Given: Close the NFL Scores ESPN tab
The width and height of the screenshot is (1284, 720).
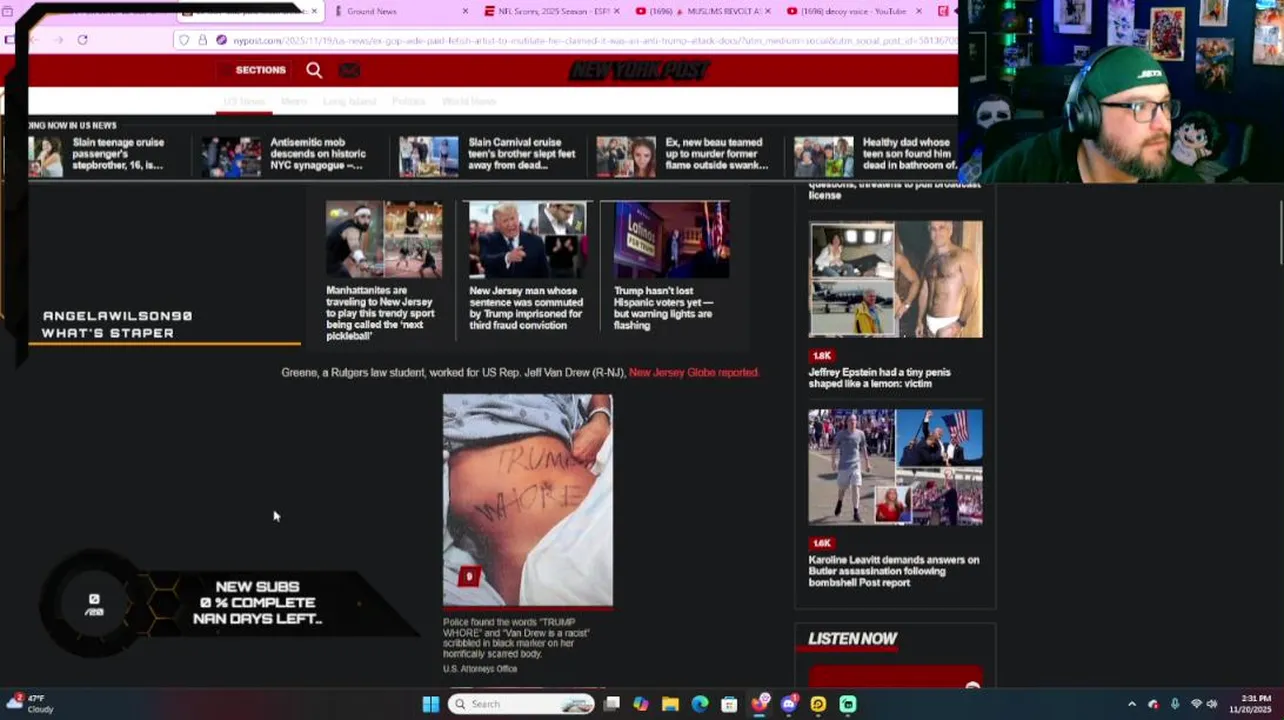Looking at the screenshot, I should (x=617, y=11).
